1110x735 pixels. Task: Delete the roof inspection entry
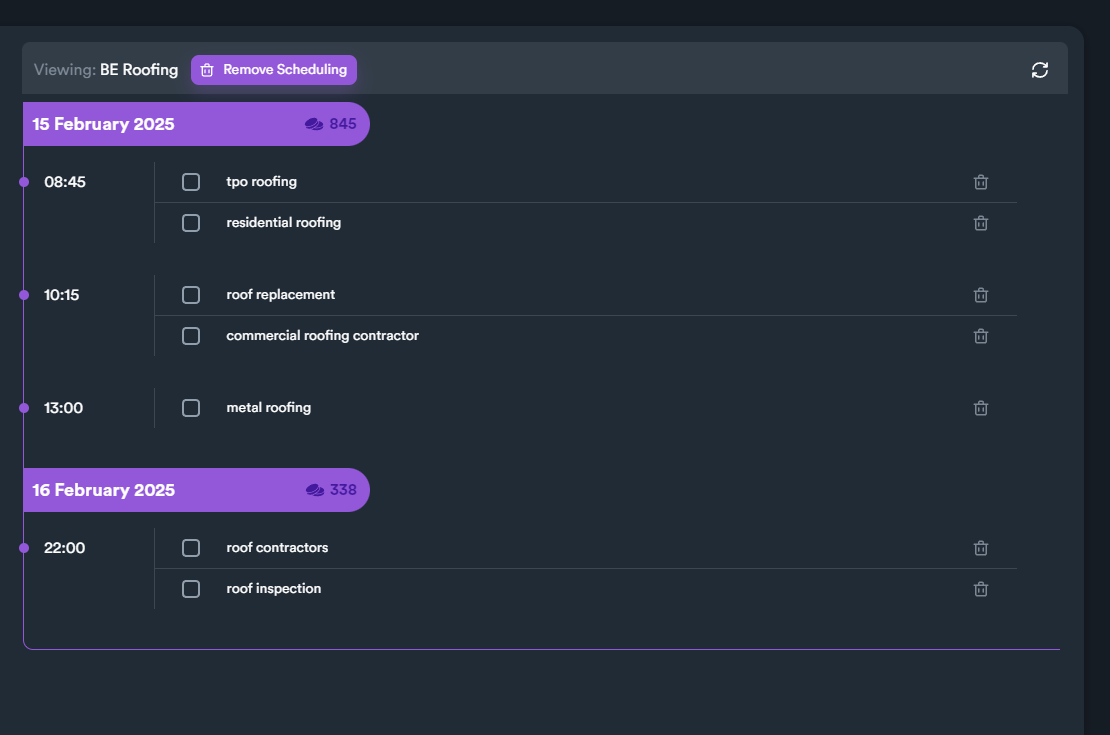tap(981, 589)
